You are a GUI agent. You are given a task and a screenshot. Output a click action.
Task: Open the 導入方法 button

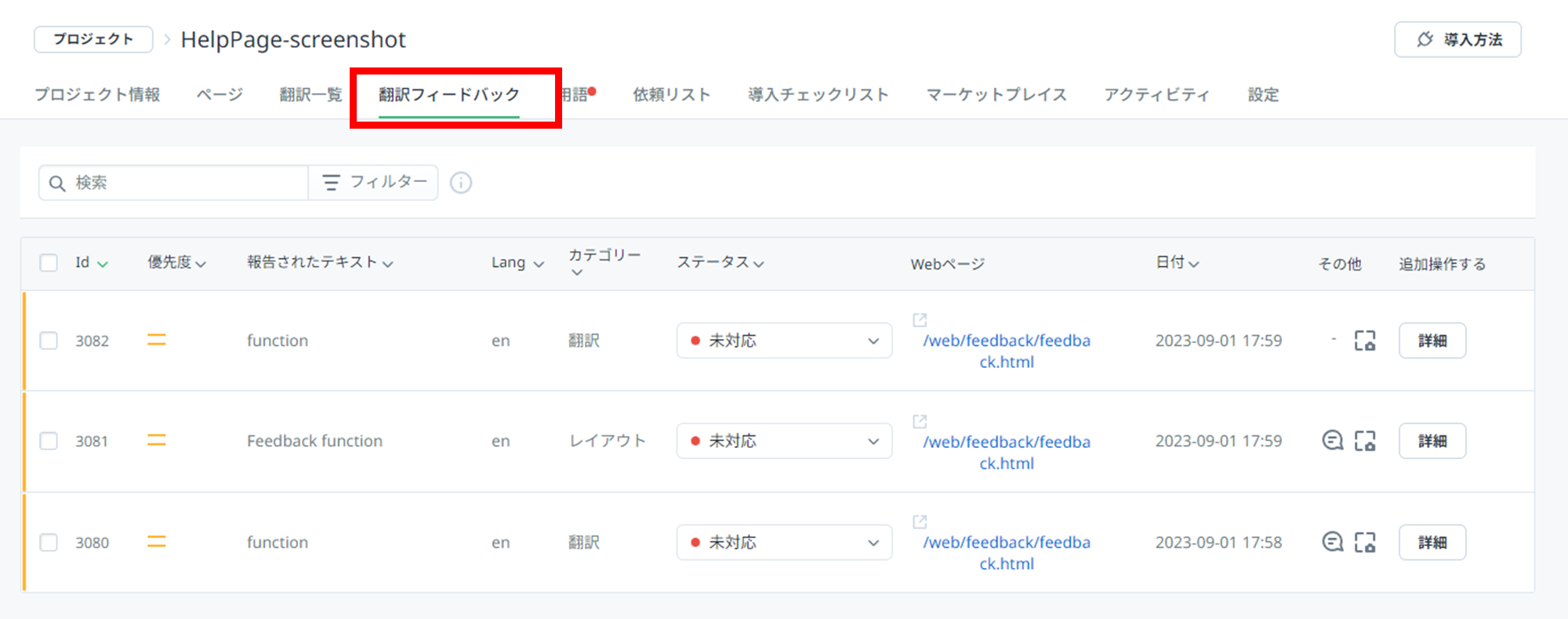coord(1457,39)
